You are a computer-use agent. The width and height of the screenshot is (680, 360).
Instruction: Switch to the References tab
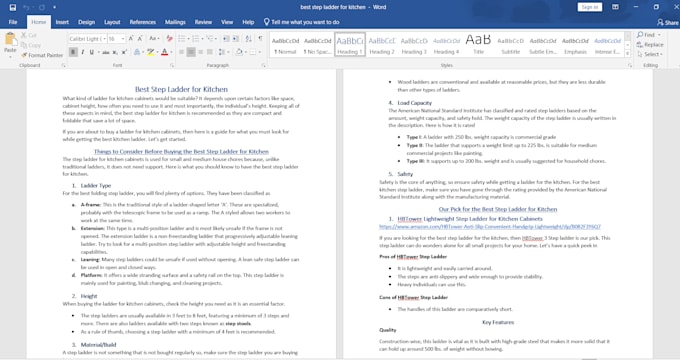(x=143, y=22)
